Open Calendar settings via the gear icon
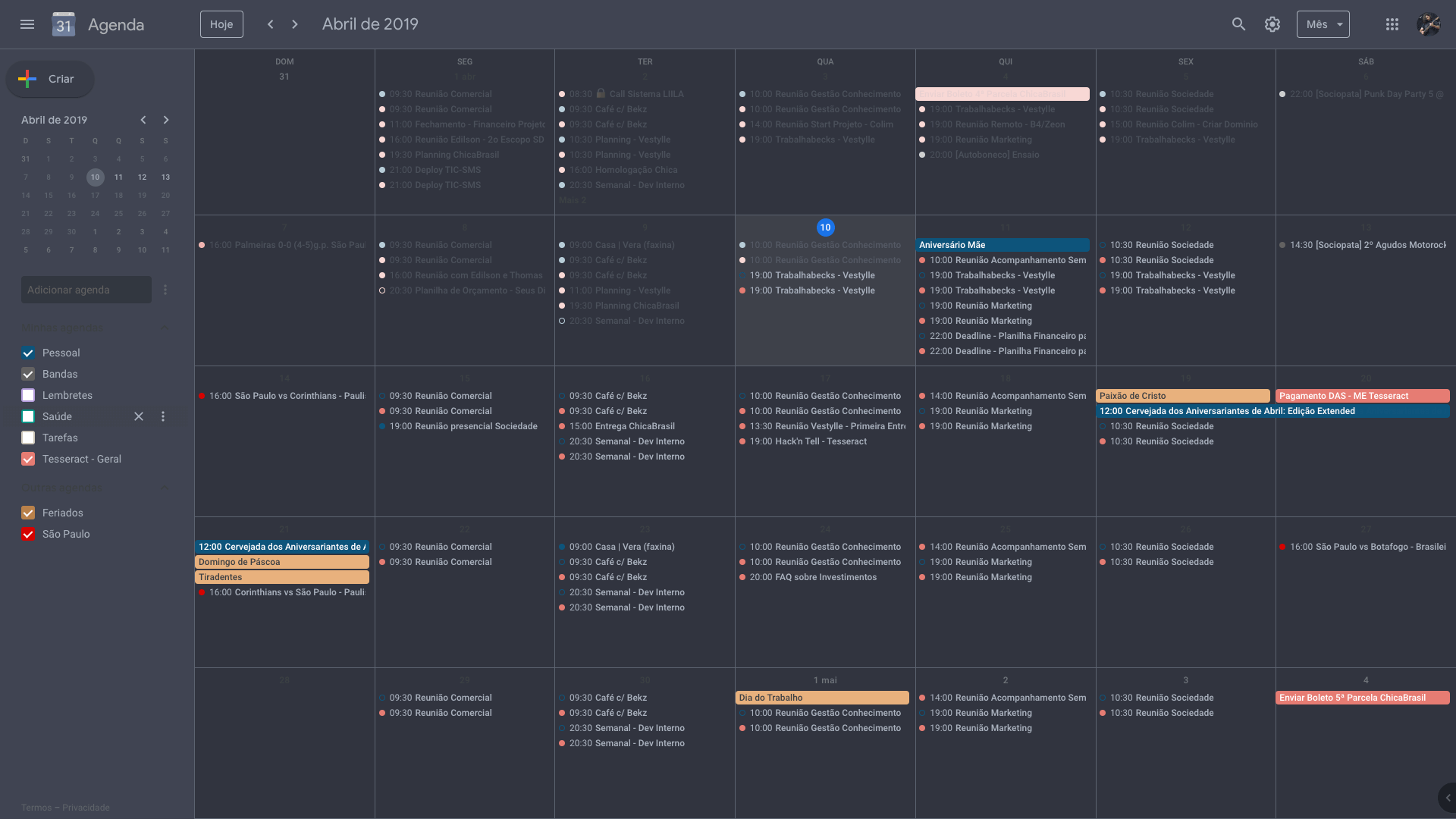Screen dimensions: 1456x819 click(1272, 24)
